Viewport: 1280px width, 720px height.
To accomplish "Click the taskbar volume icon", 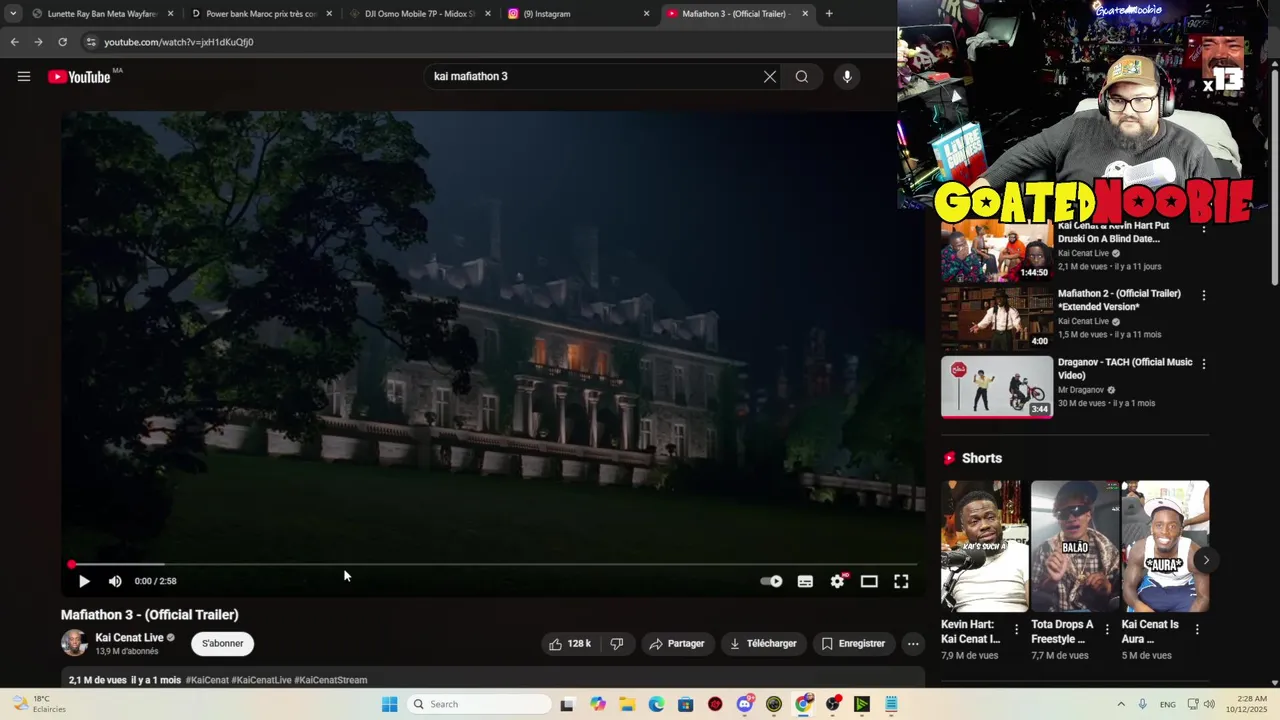I will (1208, 704).
